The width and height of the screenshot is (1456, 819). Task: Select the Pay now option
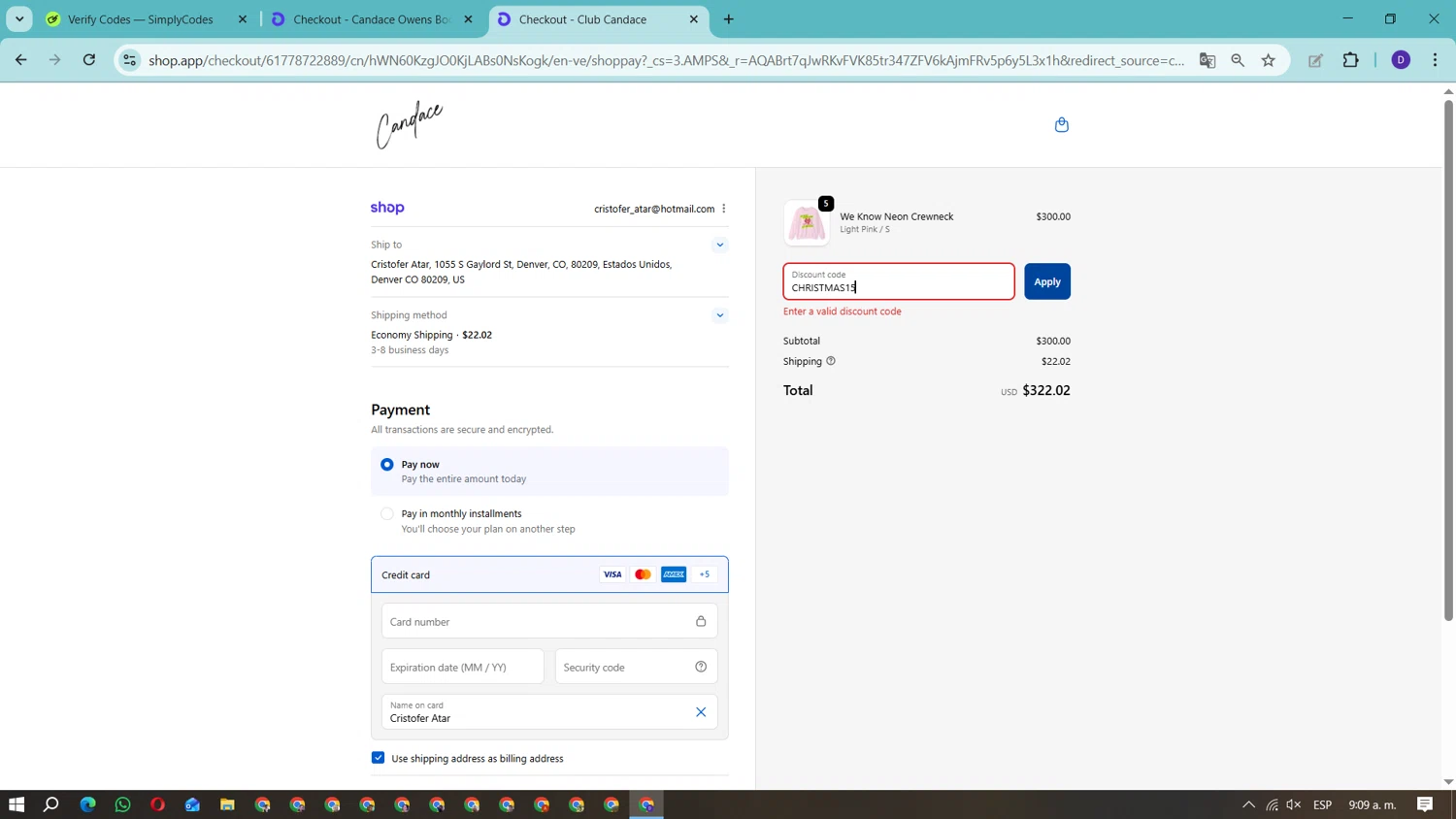(x=387, y=465)
